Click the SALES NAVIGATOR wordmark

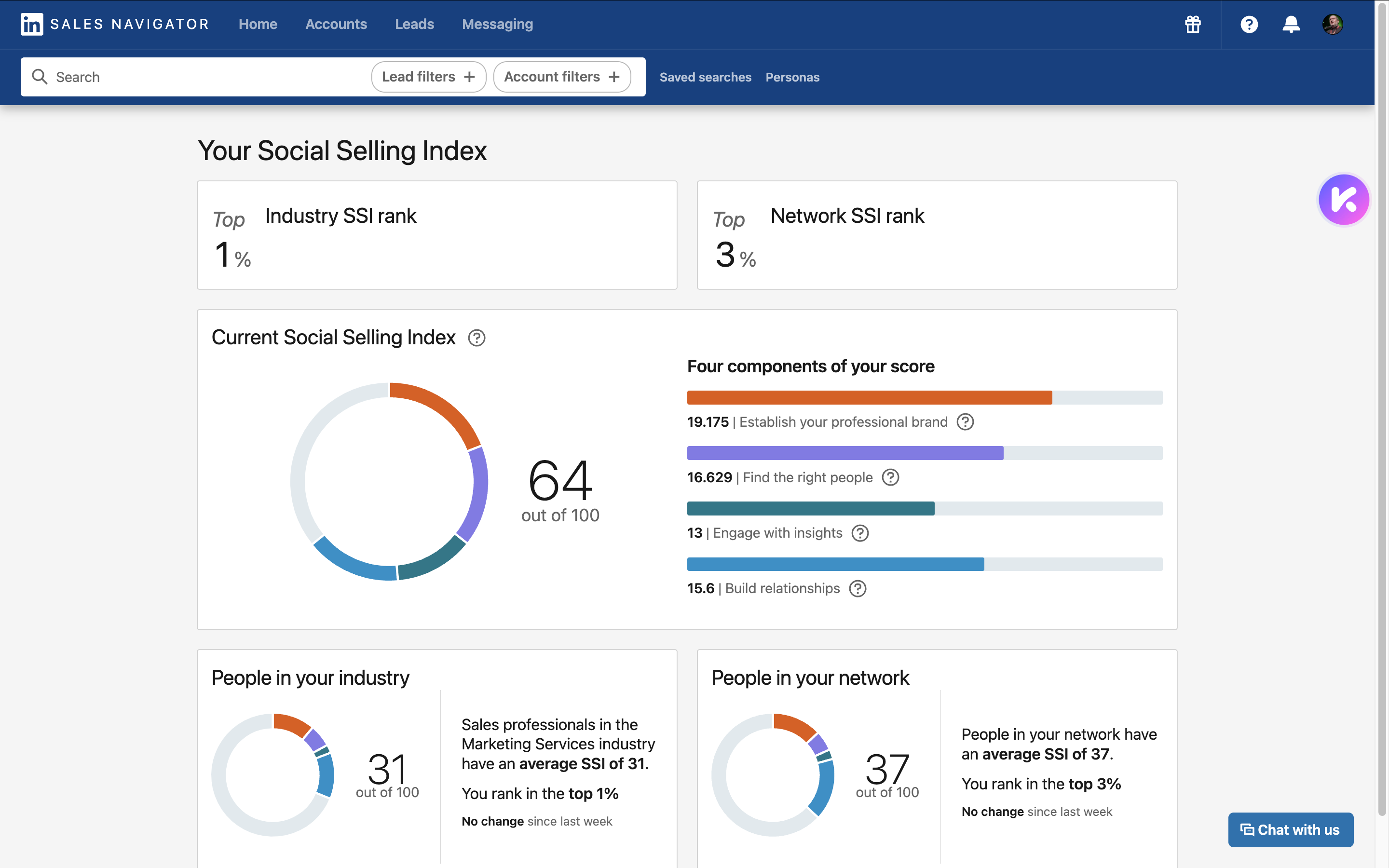pos(129,24)
